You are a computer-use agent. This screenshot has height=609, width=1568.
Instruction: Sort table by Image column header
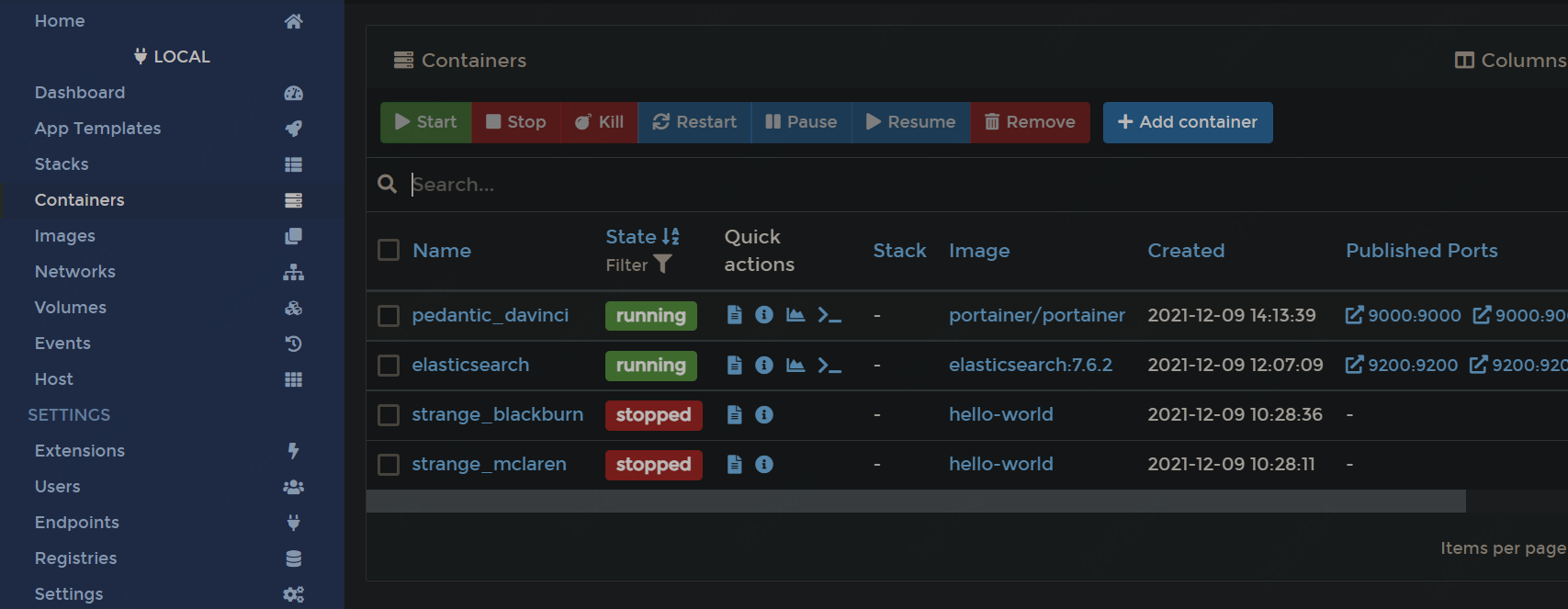click(x=979, y=251)
